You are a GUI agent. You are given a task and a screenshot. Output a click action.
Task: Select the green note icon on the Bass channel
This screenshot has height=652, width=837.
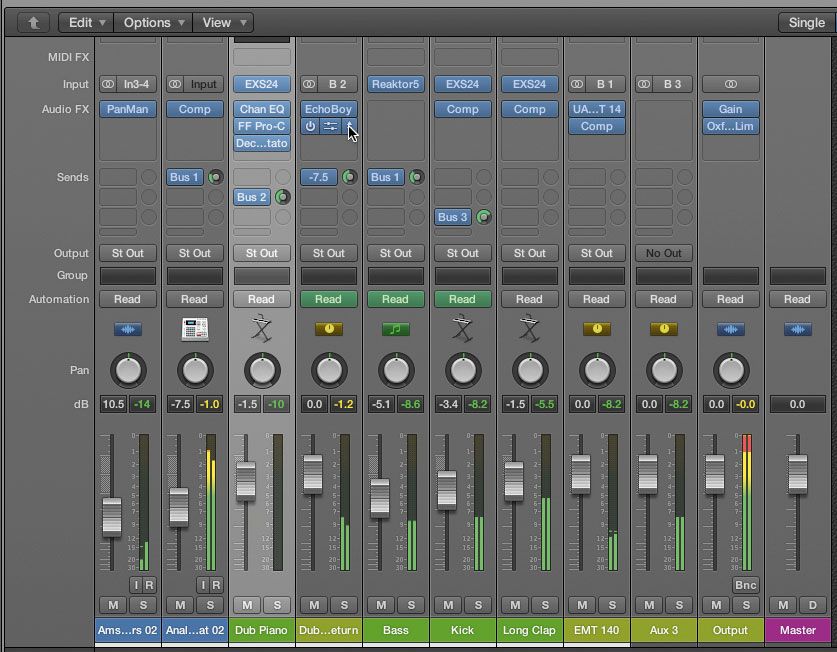click(x=395, y=327)
